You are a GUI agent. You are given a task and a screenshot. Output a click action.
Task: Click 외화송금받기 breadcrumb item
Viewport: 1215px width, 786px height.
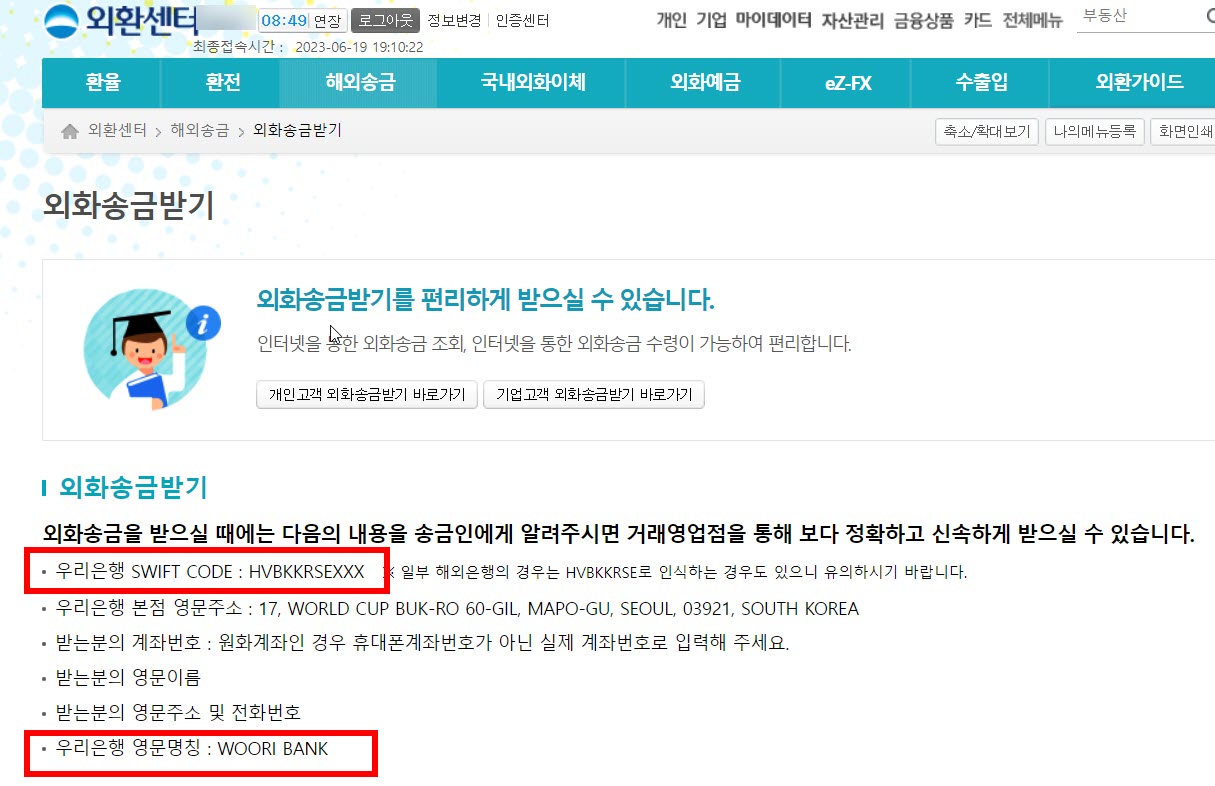tap(297, 130)
